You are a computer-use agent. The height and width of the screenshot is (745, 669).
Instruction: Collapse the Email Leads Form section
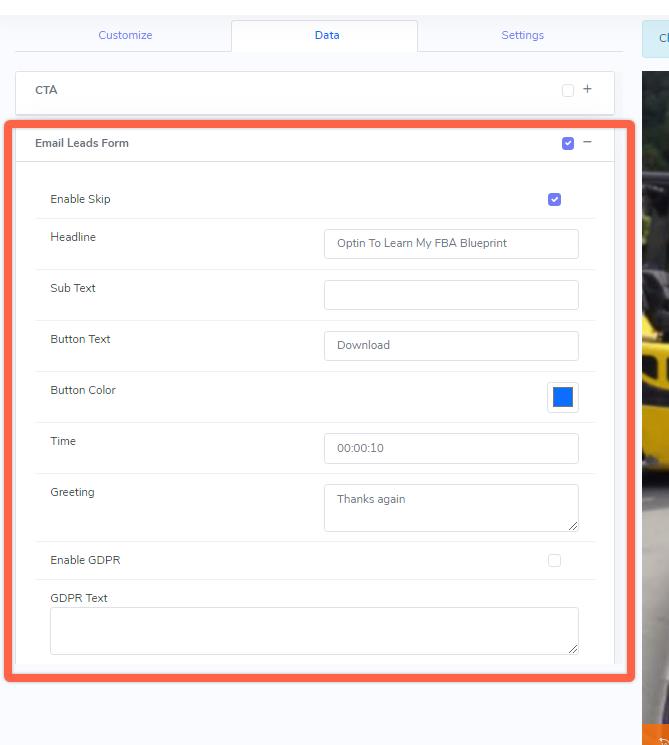pos(587,142)
